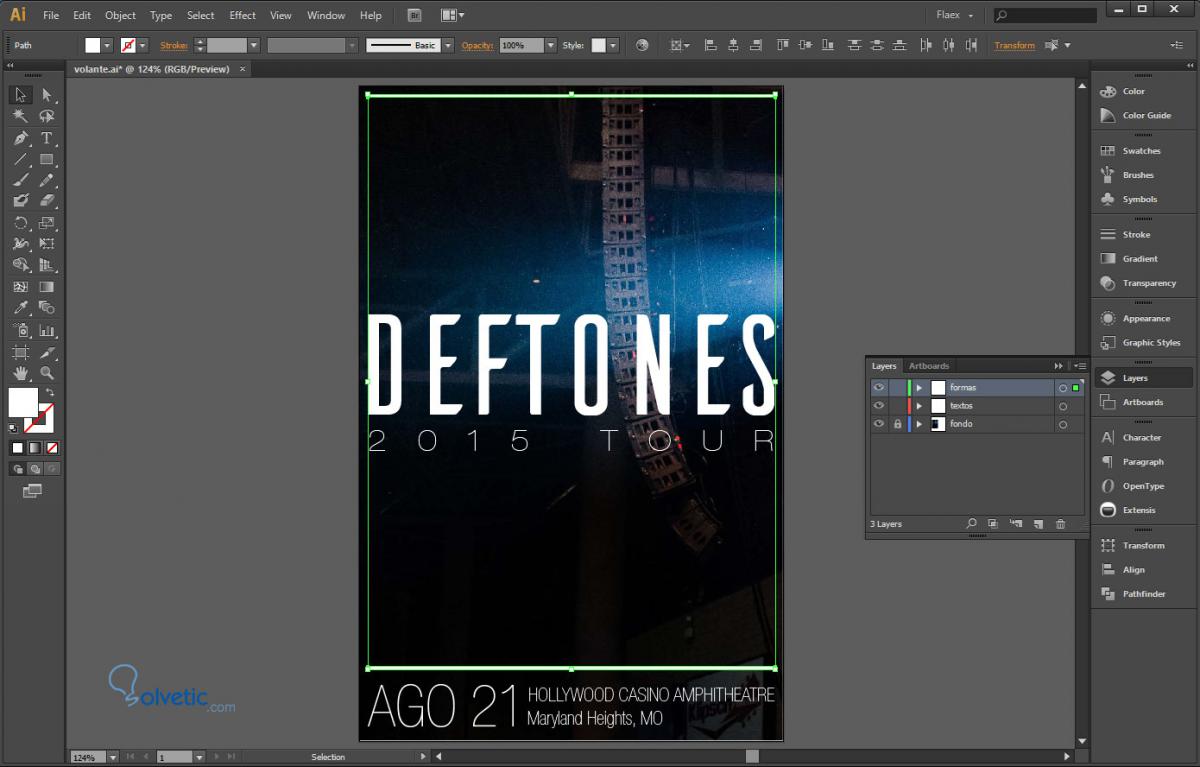
Task: Hide the formas layer
Action: click(x=879, y=388)
